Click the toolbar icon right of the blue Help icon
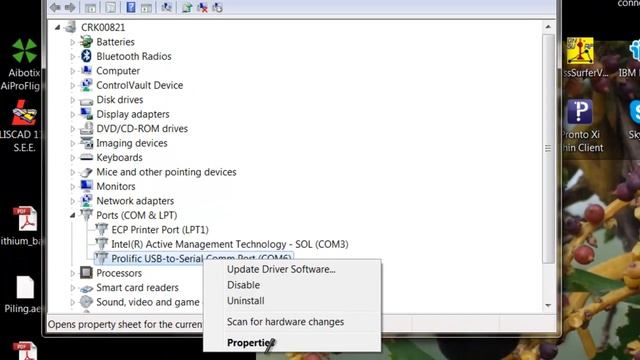The width and height of the screenshot is (640, 360). point(146,7)
